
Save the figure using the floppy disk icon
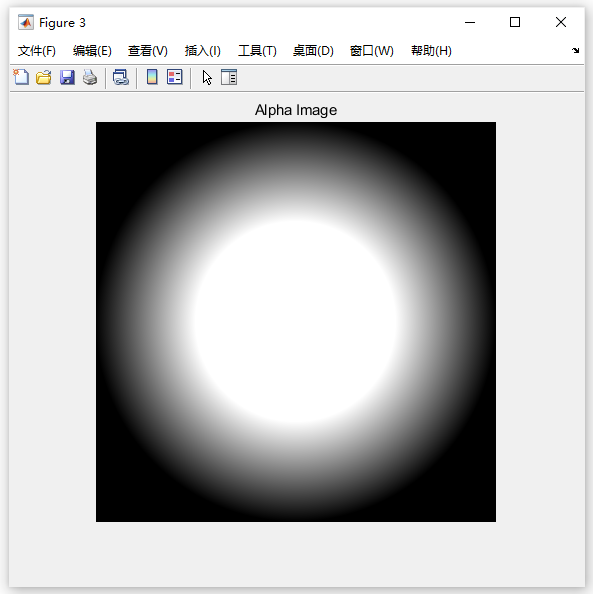[67, 77]
